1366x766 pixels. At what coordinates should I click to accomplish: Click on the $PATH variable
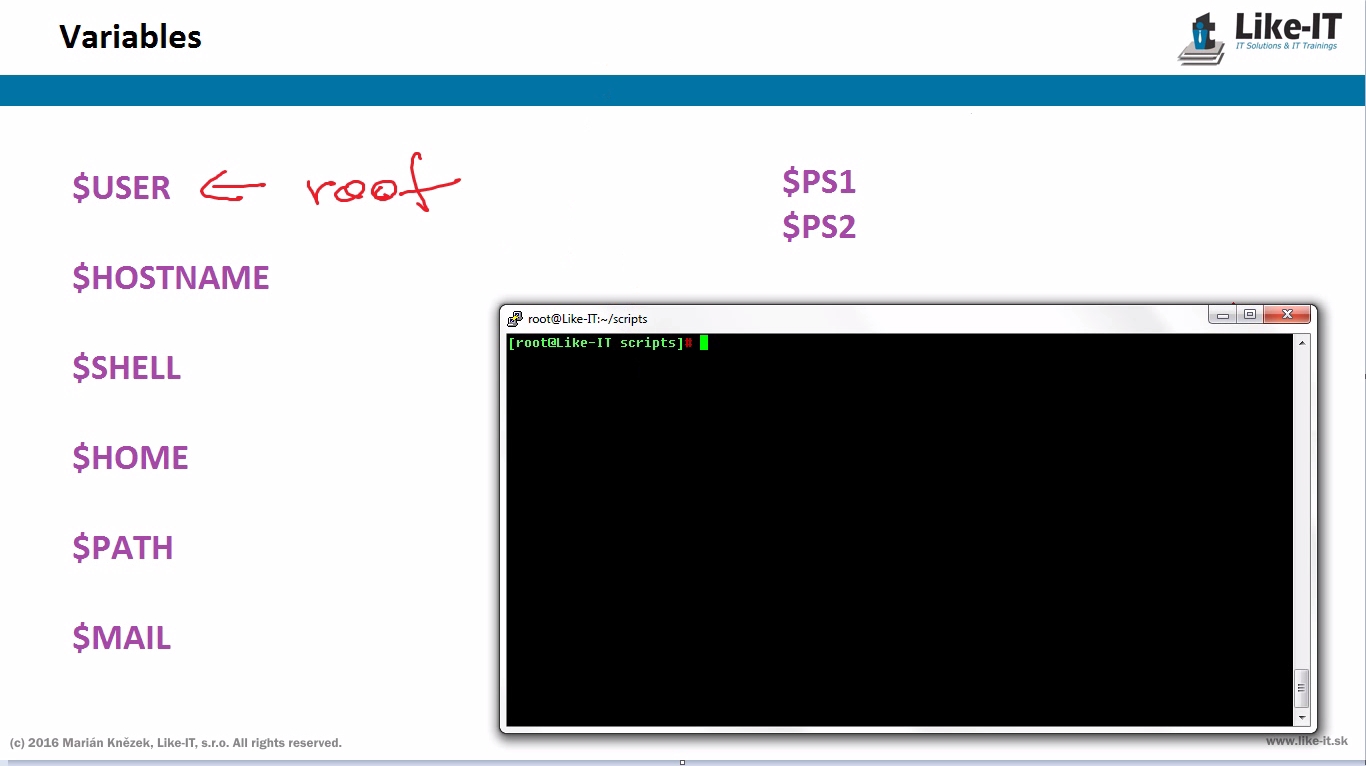[x=122, y=548]
